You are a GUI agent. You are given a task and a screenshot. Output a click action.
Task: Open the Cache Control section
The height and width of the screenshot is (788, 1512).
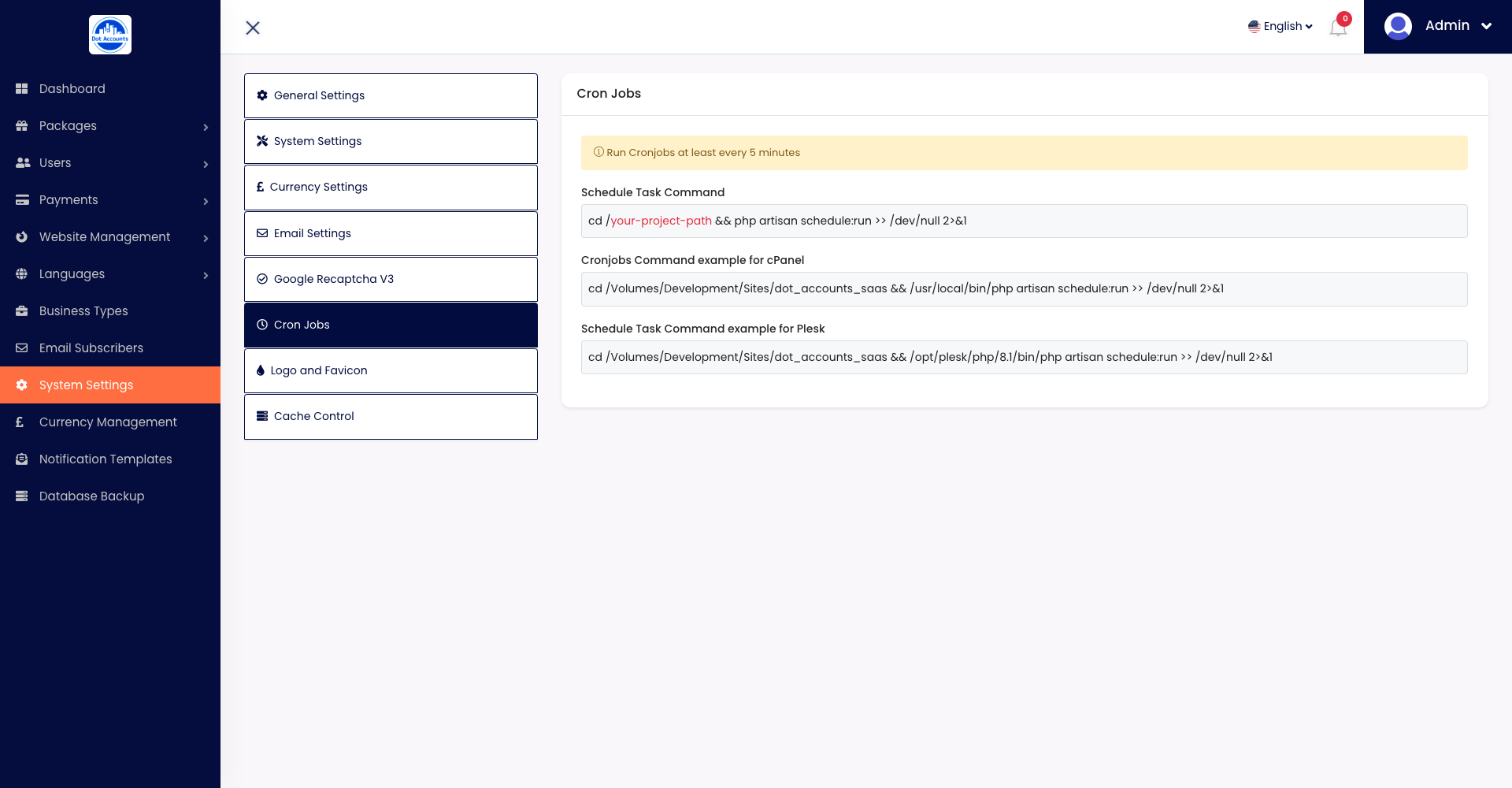pos(391,416)
